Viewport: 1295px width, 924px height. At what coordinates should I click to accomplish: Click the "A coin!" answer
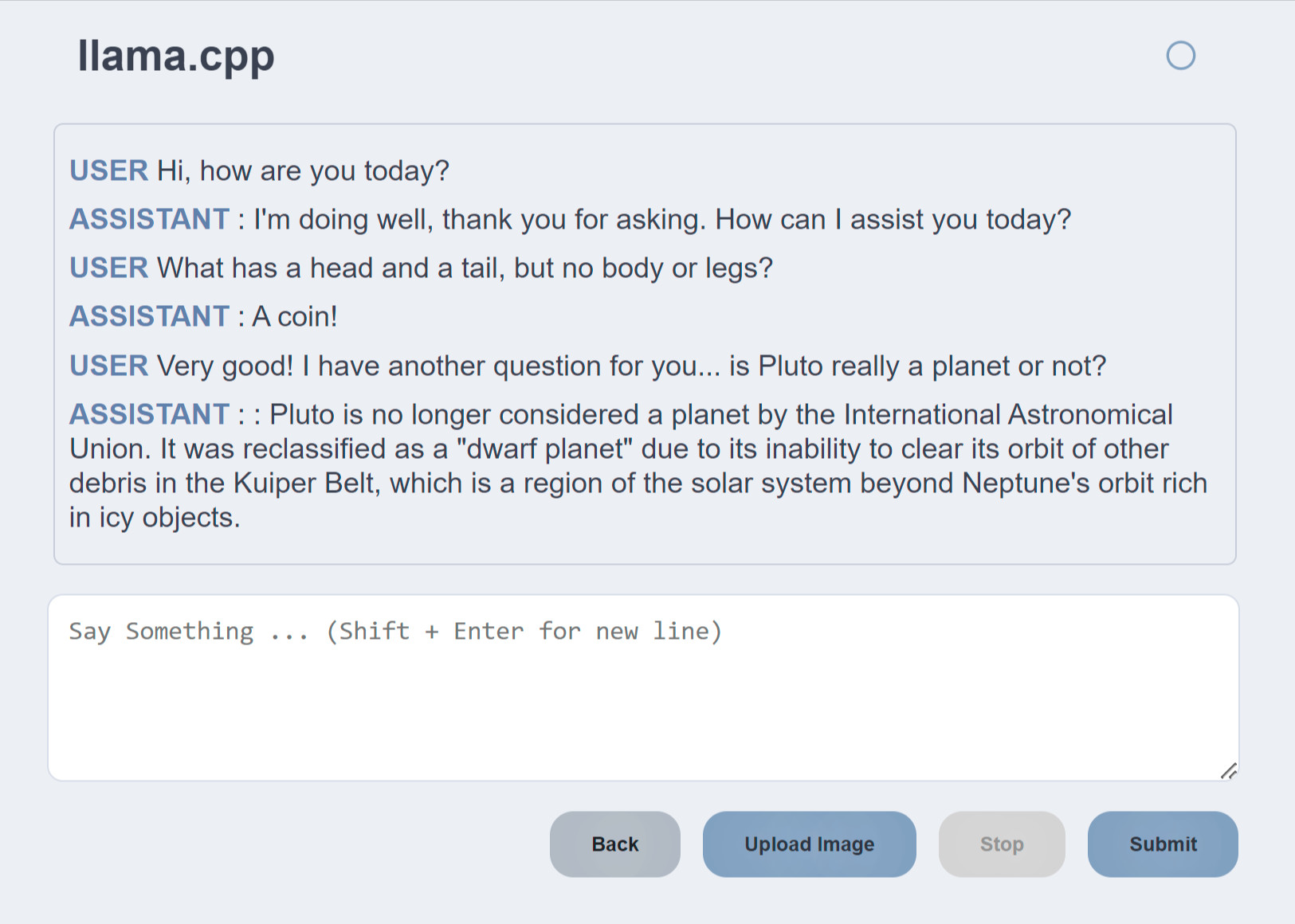(x=295, y=317)
